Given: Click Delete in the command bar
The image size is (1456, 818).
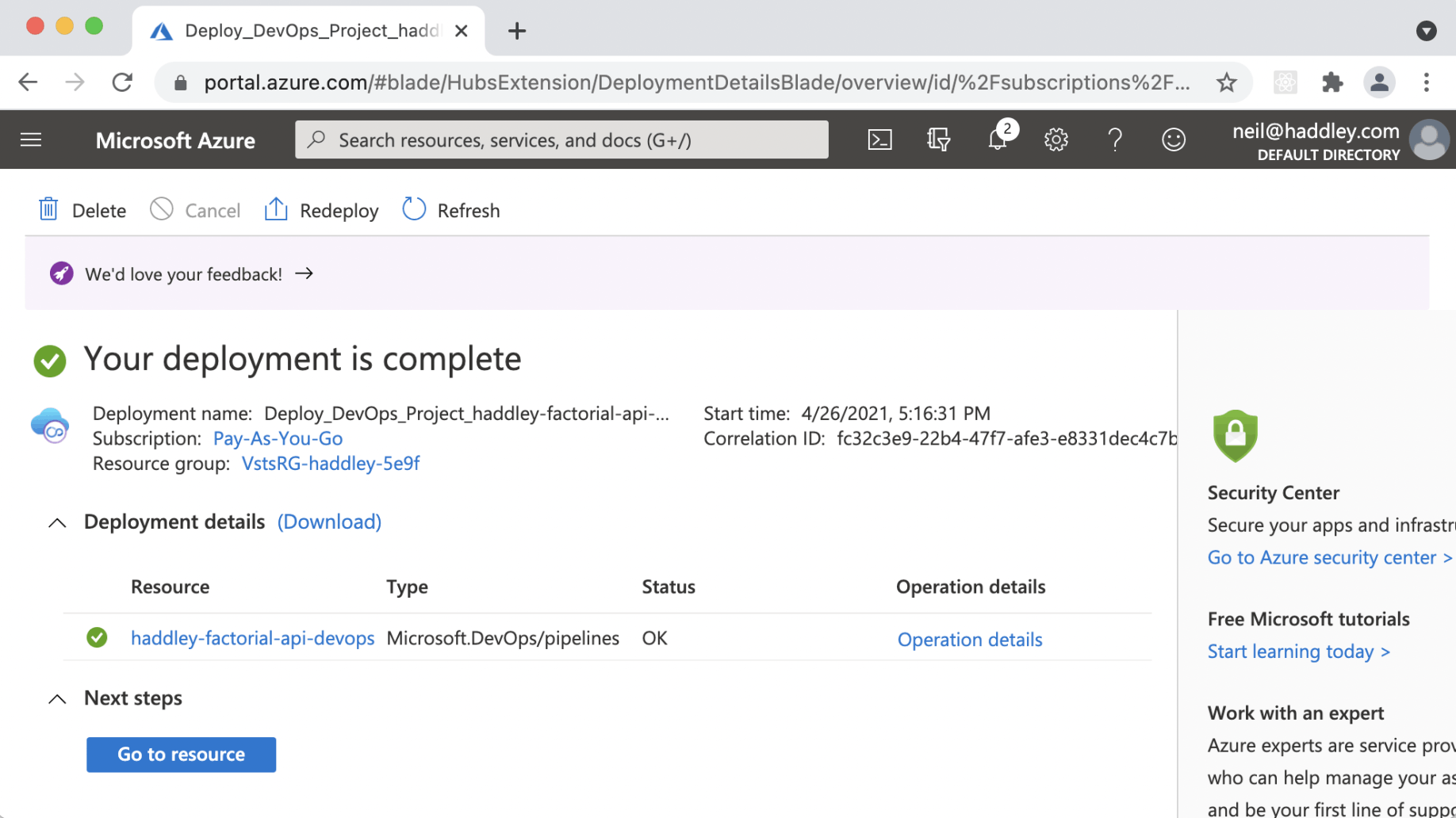Looking at the screenshot, I should click(x=82, y=210).
